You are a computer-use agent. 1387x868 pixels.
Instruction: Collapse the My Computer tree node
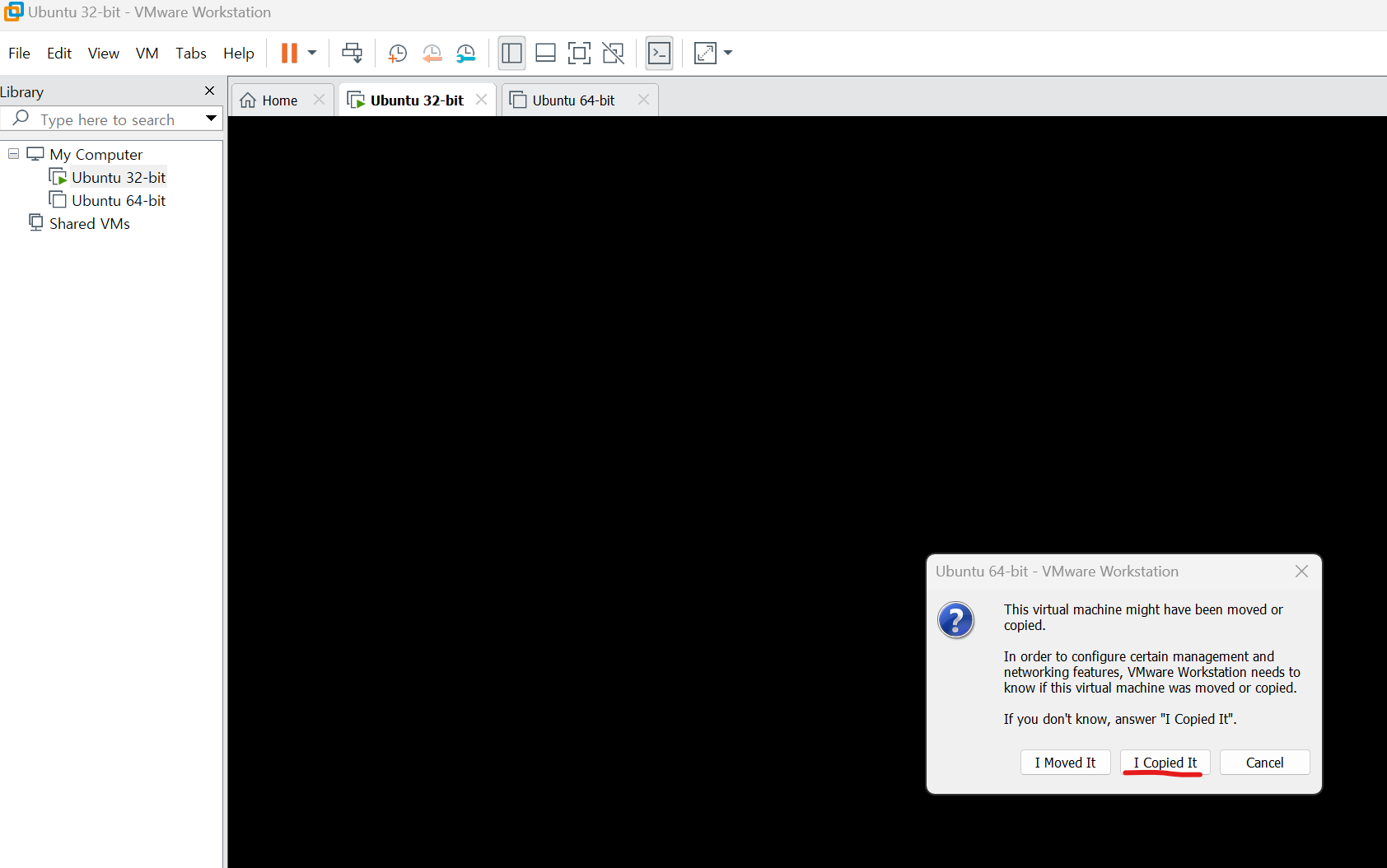click(13, 154)
